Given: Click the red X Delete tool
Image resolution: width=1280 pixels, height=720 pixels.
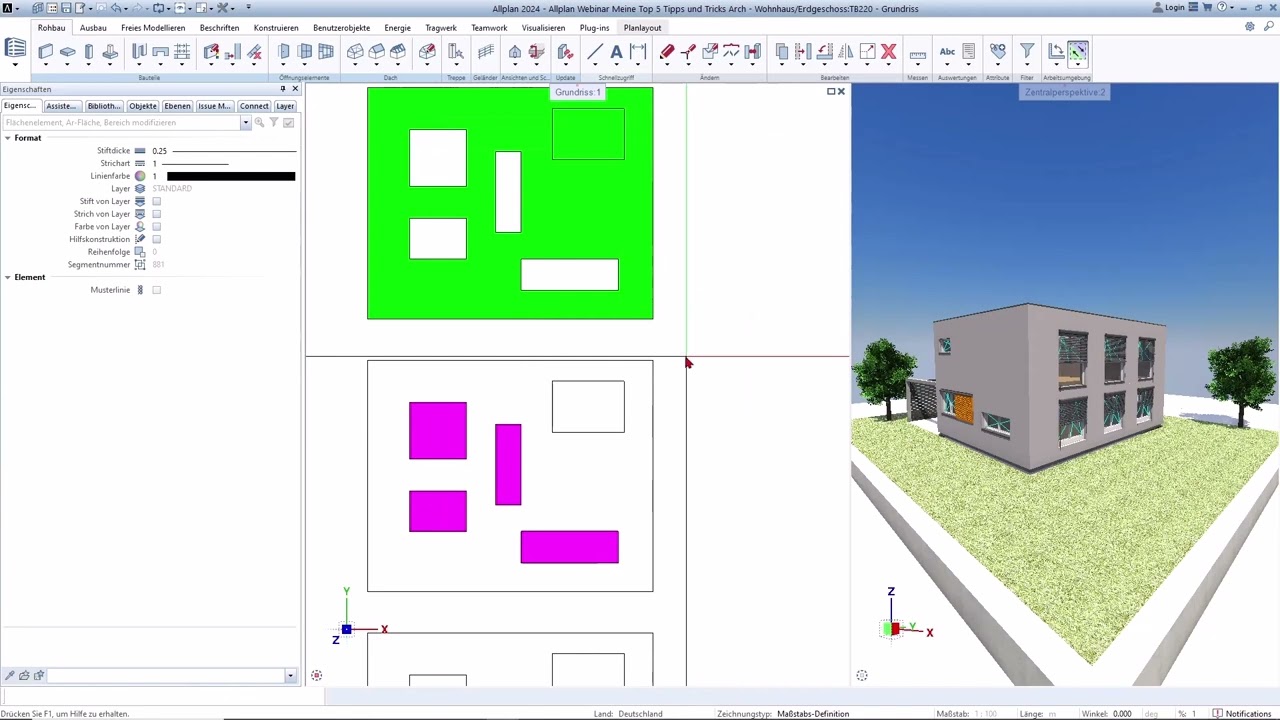Looking at the screenshot, I should coord(888,52).
